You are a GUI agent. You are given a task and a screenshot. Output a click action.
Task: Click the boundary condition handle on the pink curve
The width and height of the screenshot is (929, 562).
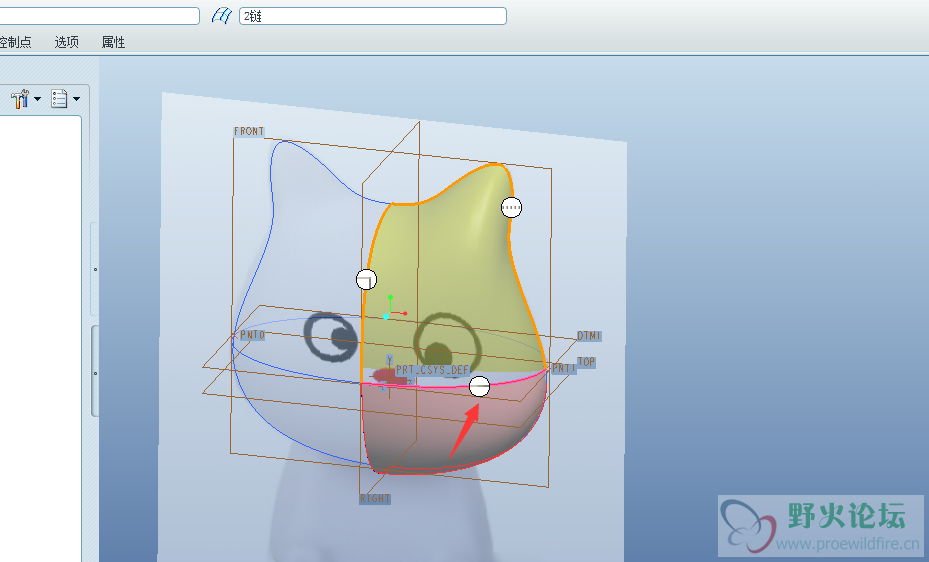pos(480,387)
